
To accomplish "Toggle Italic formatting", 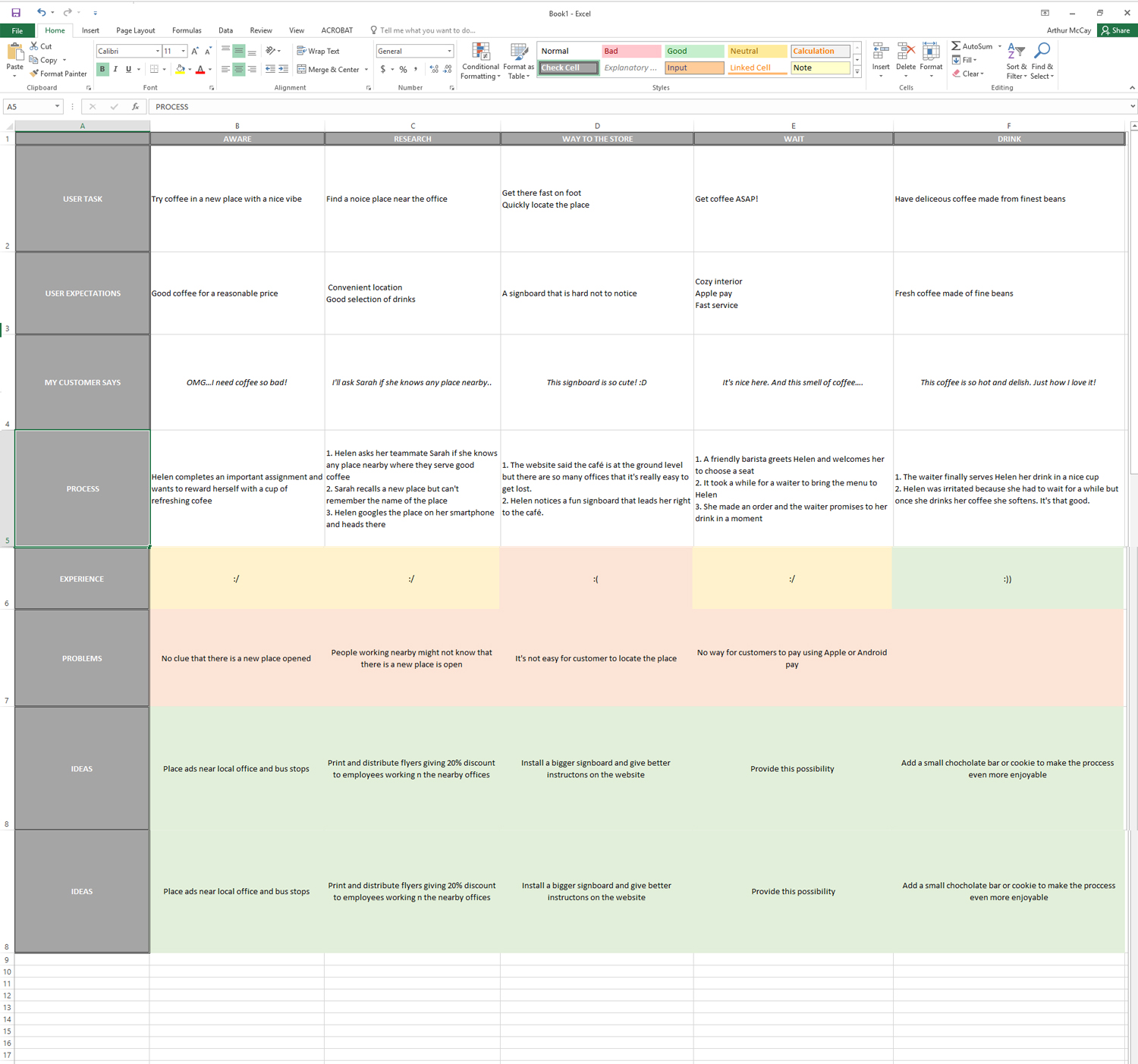I will tap(115, 69).
